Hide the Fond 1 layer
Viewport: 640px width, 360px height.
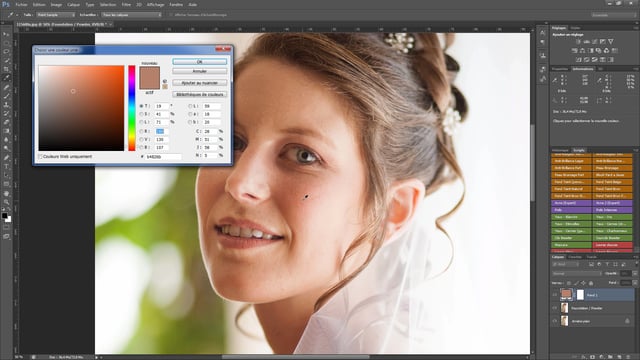pyautogui.click(x=555, y=295)
